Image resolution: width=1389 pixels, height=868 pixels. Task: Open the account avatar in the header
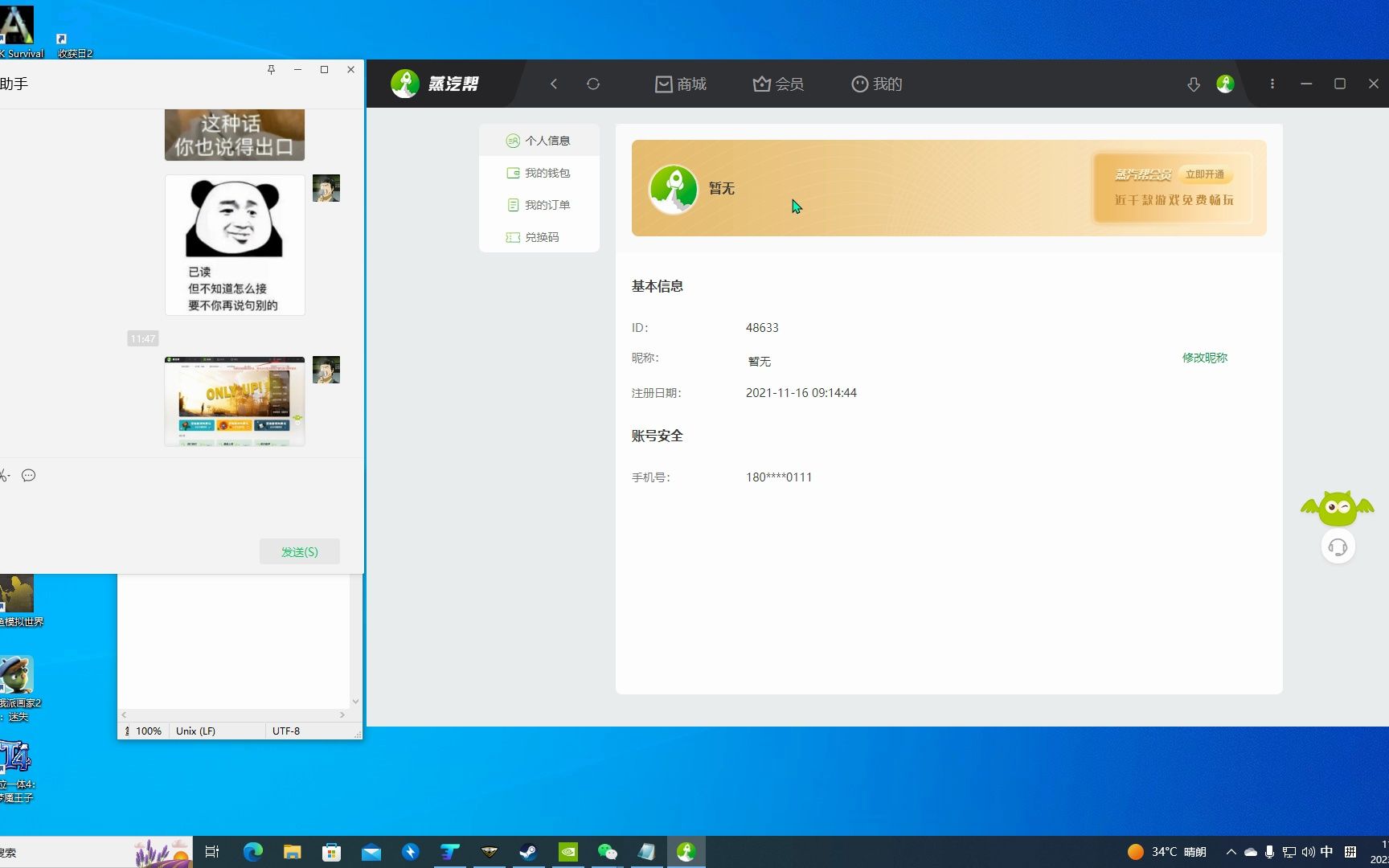tap(1225, 84)
